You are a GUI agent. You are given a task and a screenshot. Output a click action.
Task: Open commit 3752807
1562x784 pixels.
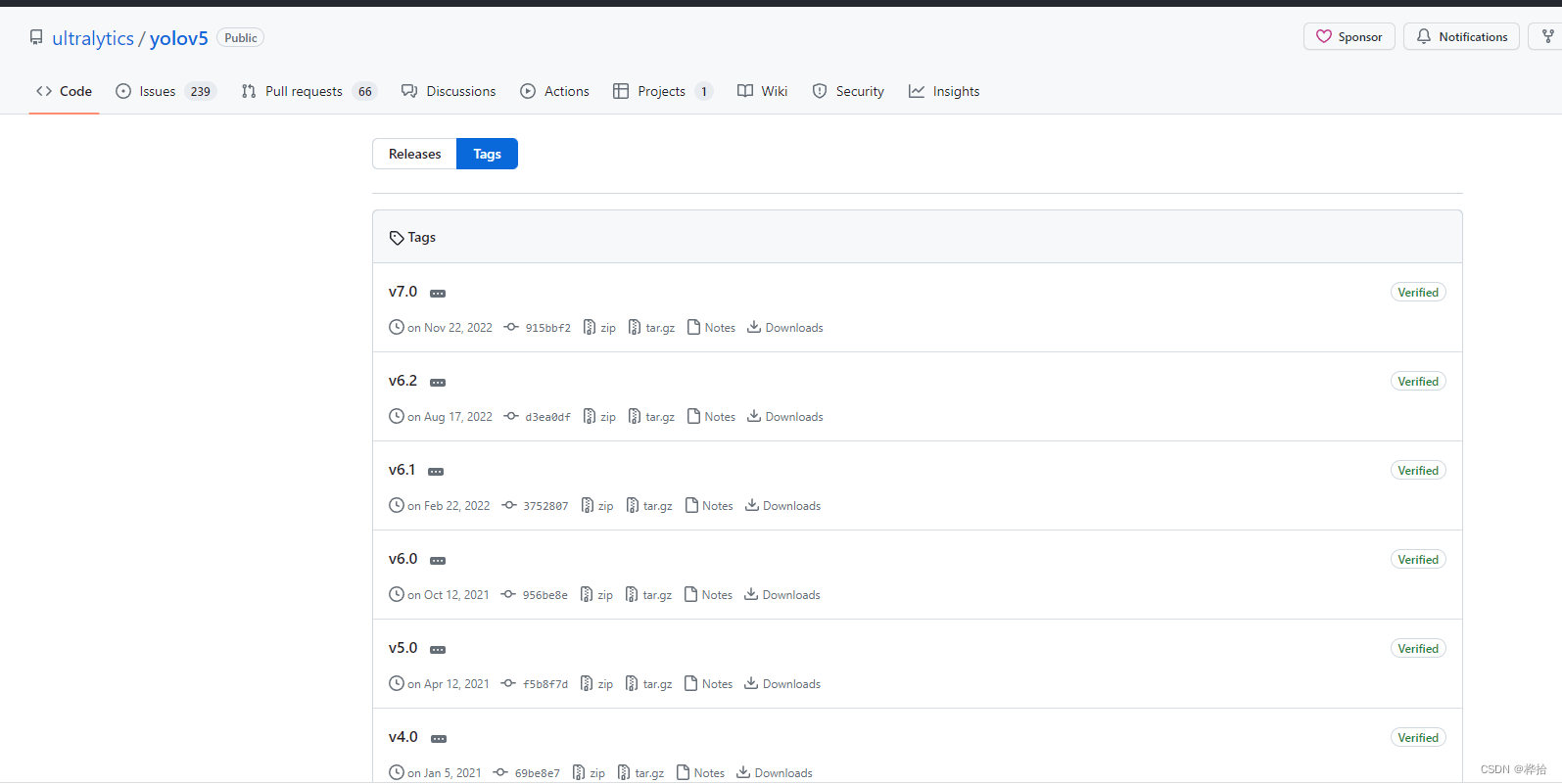535,506
